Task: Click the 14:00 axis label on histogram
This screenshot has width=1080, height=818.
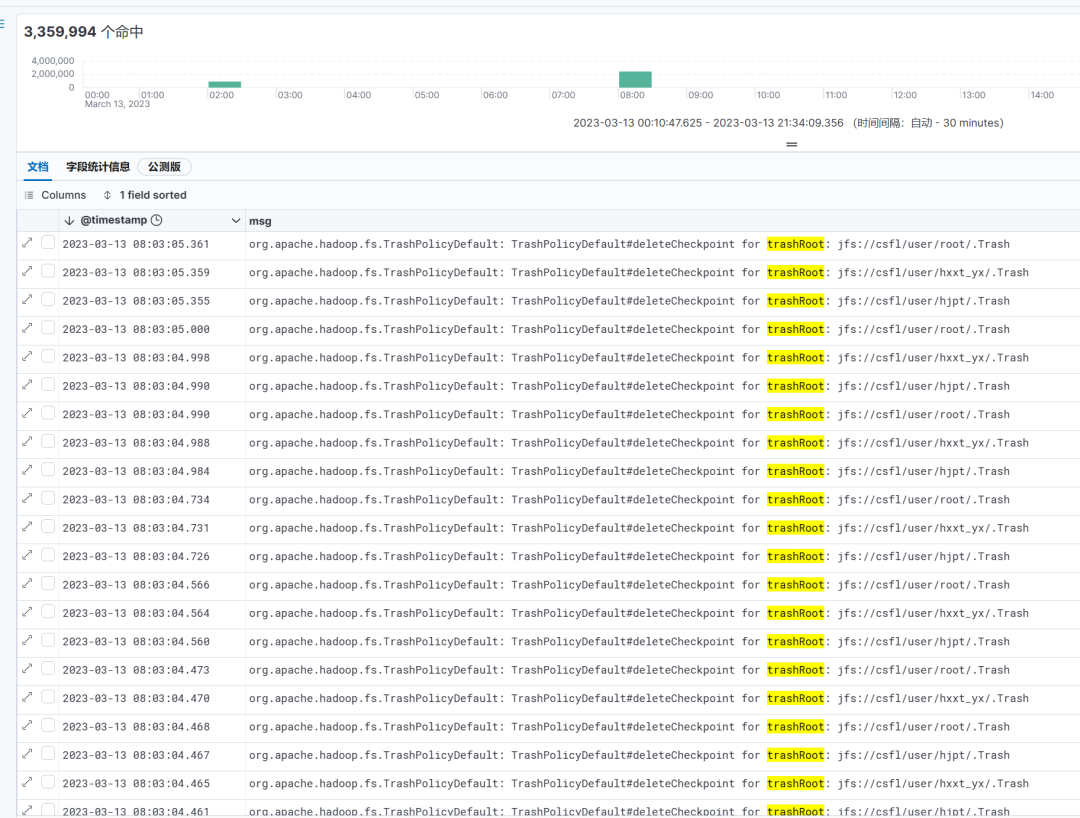Action: 1041,95
